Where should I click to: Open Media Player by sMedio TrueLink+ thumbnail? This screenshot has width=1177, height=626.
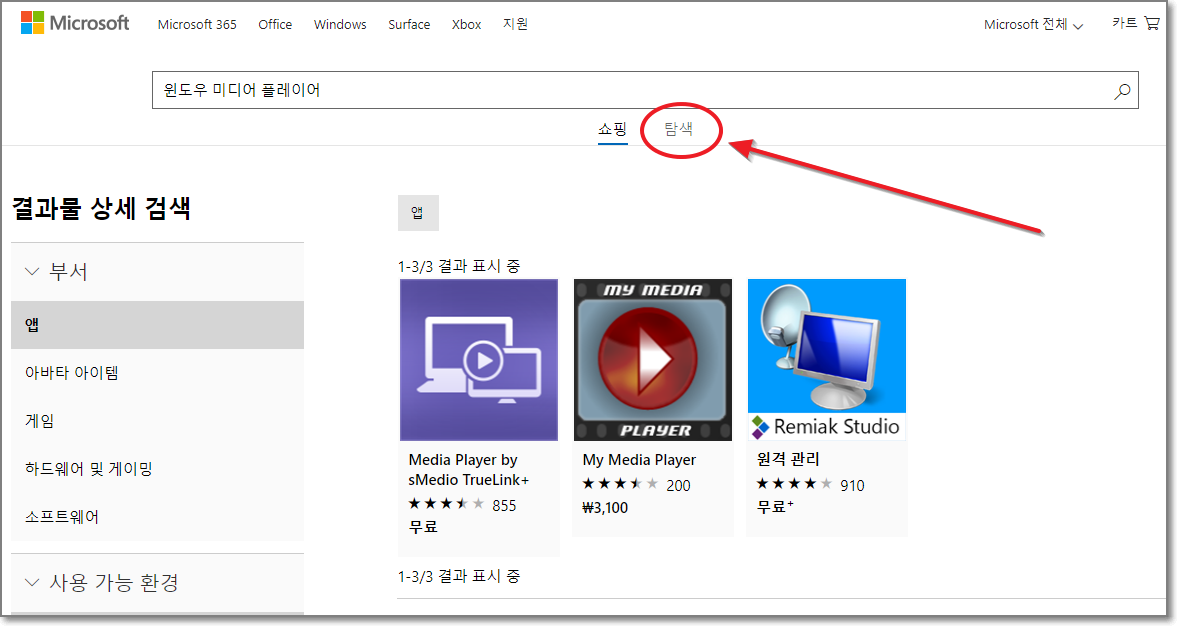(479, 360)
